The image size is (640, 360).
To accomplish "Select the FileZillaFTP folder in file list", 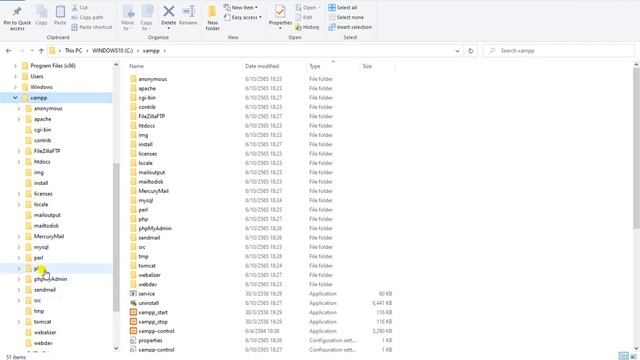I will click(151, 116).
